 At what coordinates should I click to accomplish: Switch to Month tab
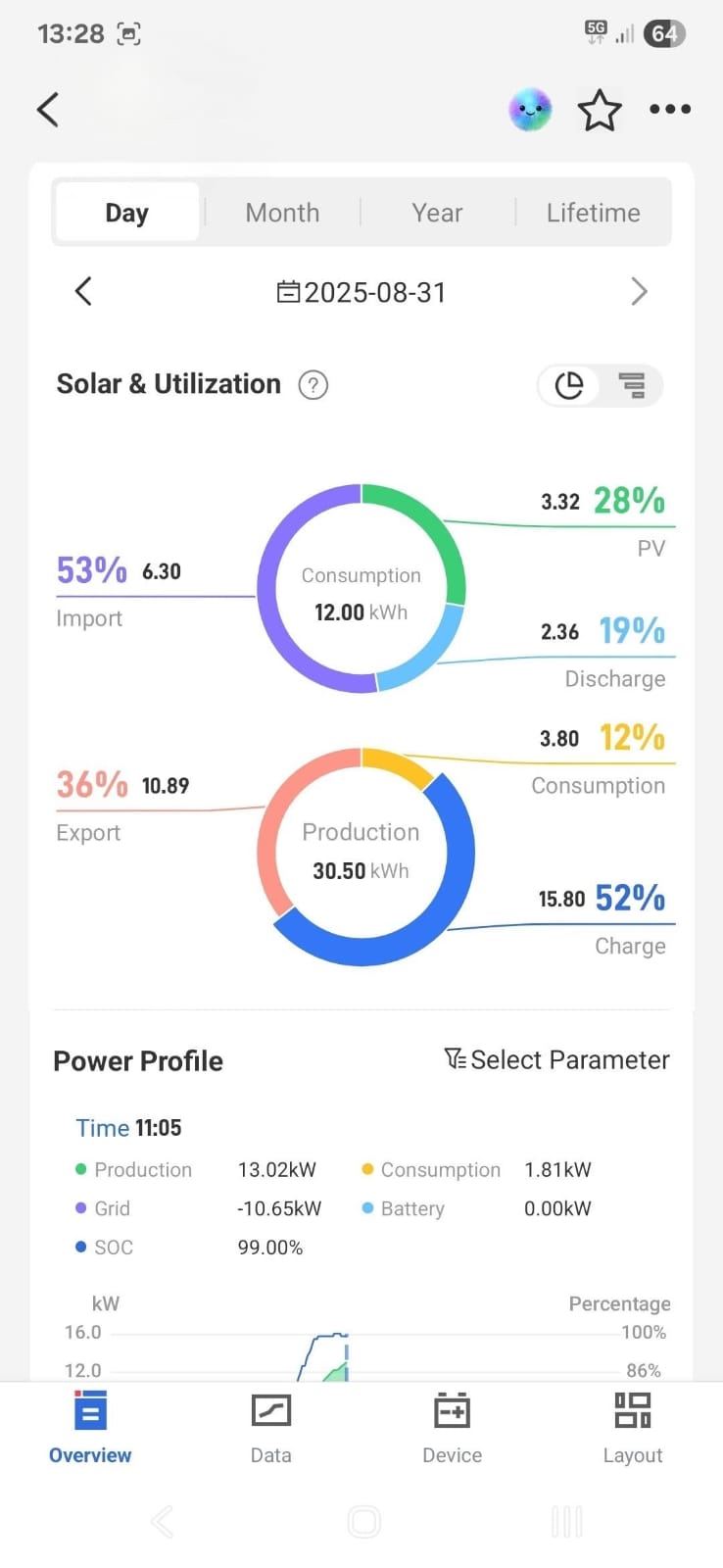282,213
